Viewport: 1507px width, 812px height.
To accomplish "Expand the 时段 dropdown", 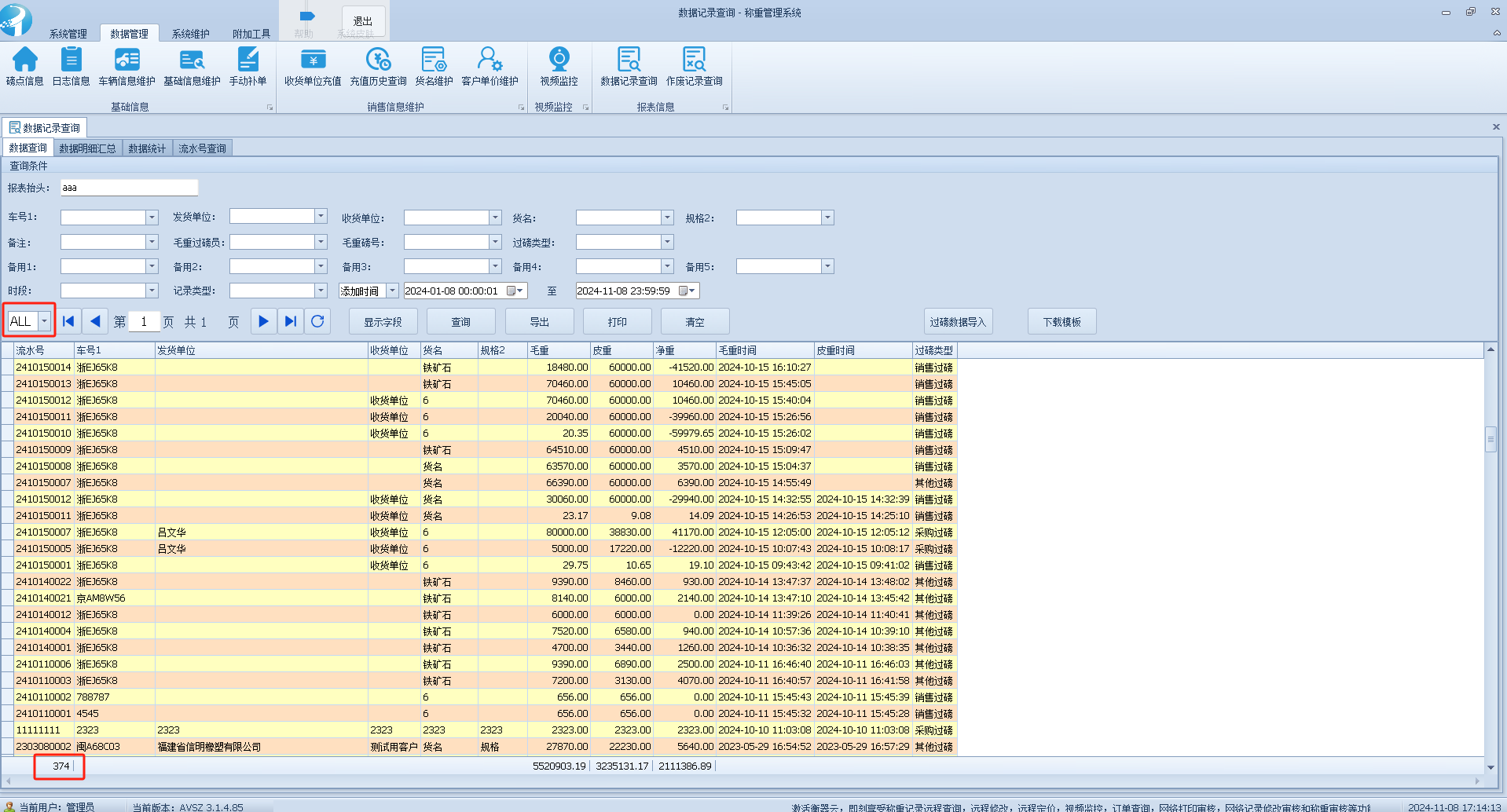I will pyautogui.click(x=152, y=291).
